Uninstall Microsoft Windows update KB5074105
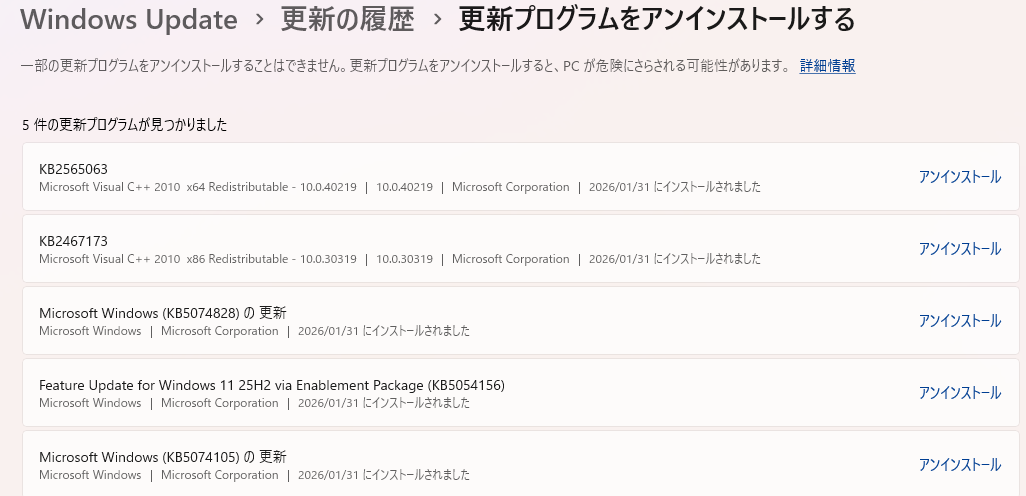The image size is (1026, 496). tap(959, 465)
